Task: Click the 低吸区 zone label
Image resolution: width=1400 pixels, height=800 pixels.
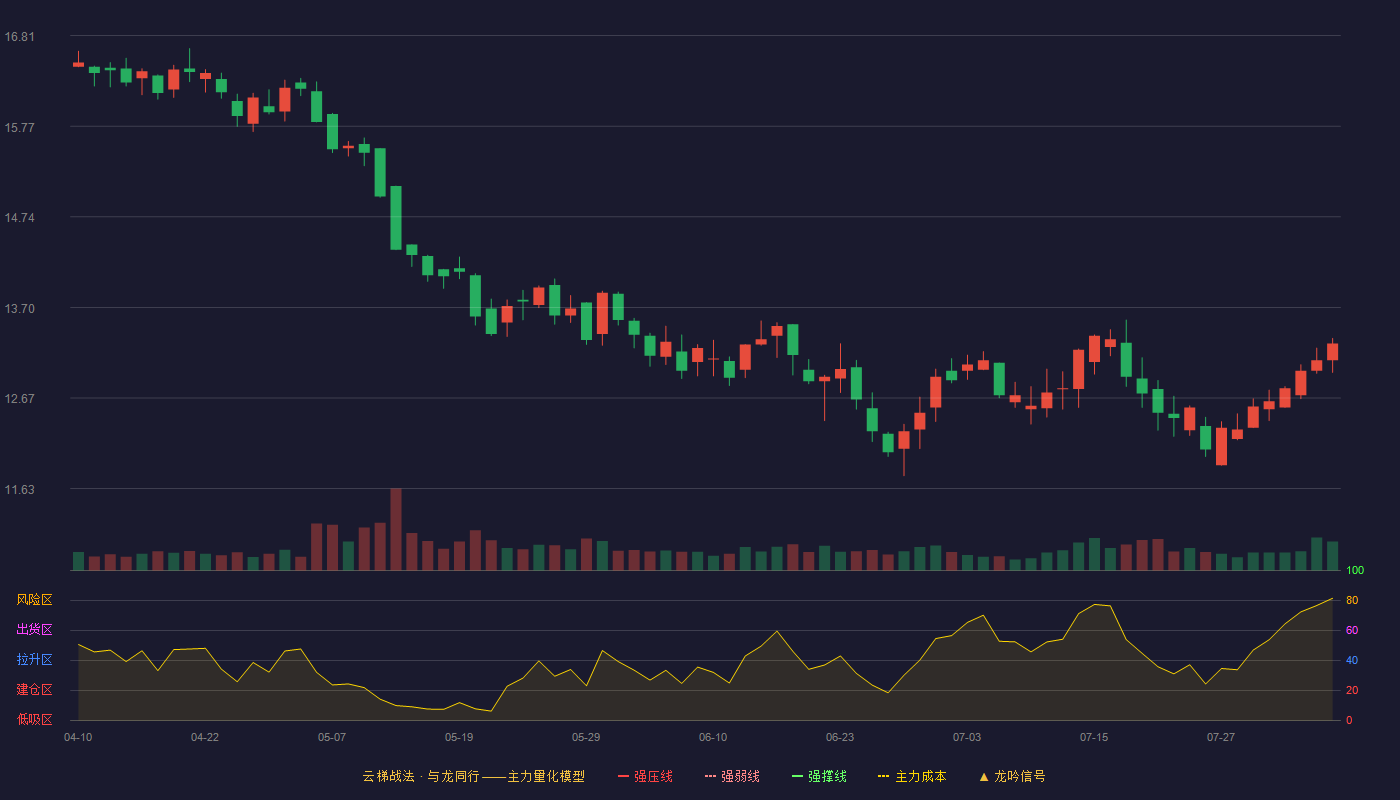Action: point(34,719)
